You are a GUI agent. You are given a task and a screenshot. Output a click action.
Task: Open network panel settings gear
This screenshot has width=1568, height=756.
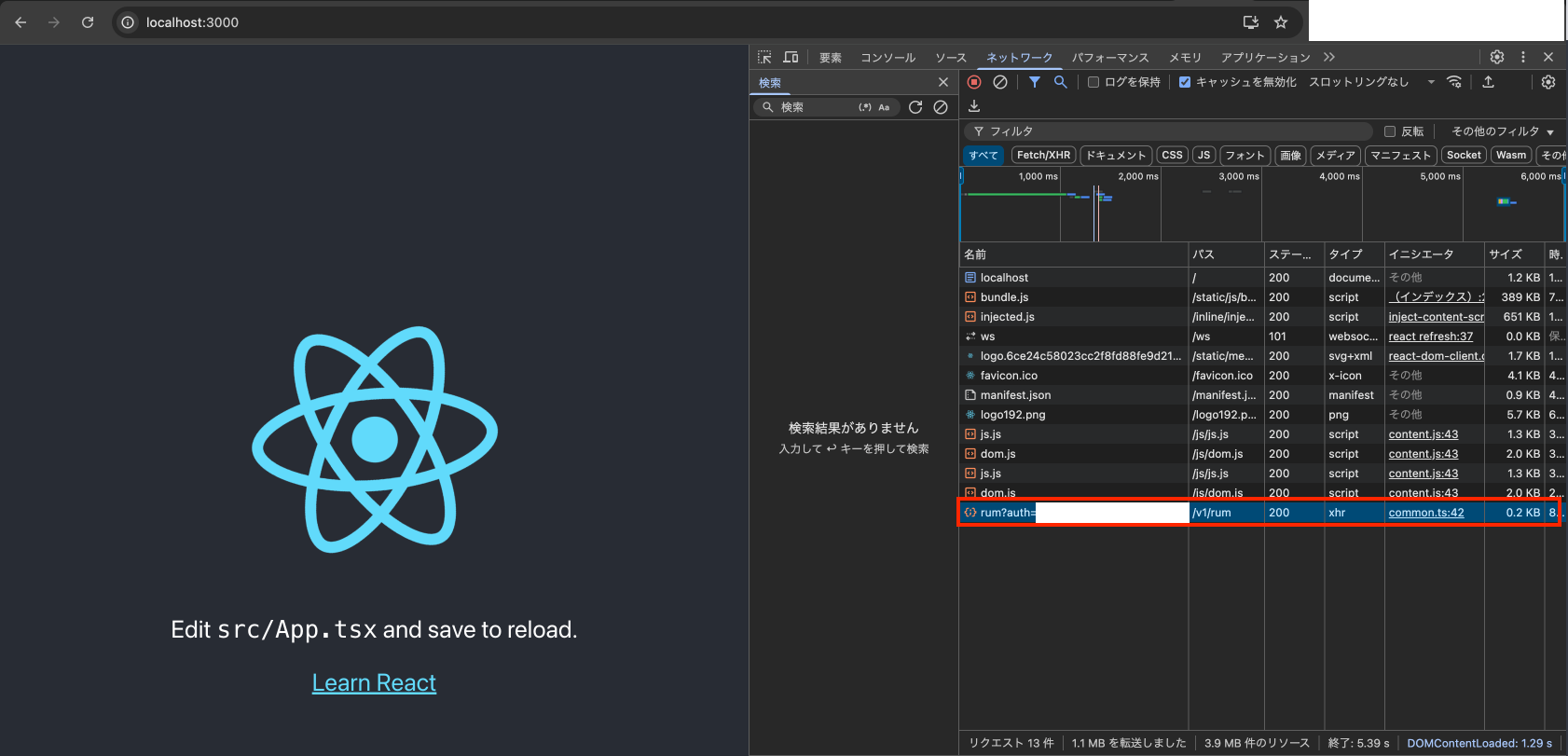tap(1548, 82)
